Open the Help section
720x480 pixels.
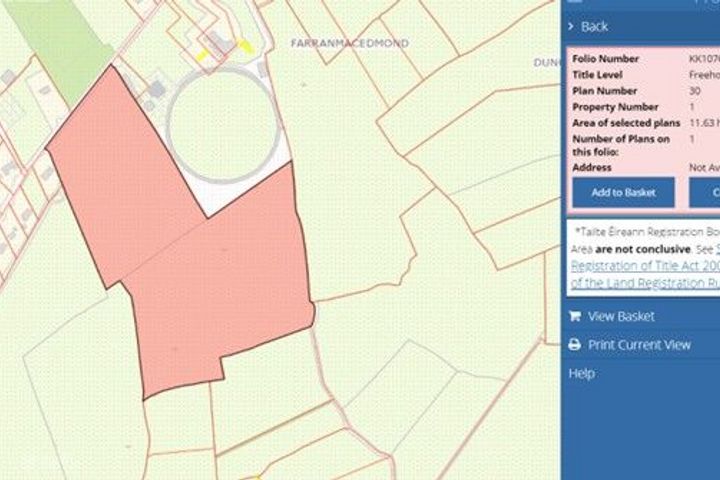pos(581,373)
